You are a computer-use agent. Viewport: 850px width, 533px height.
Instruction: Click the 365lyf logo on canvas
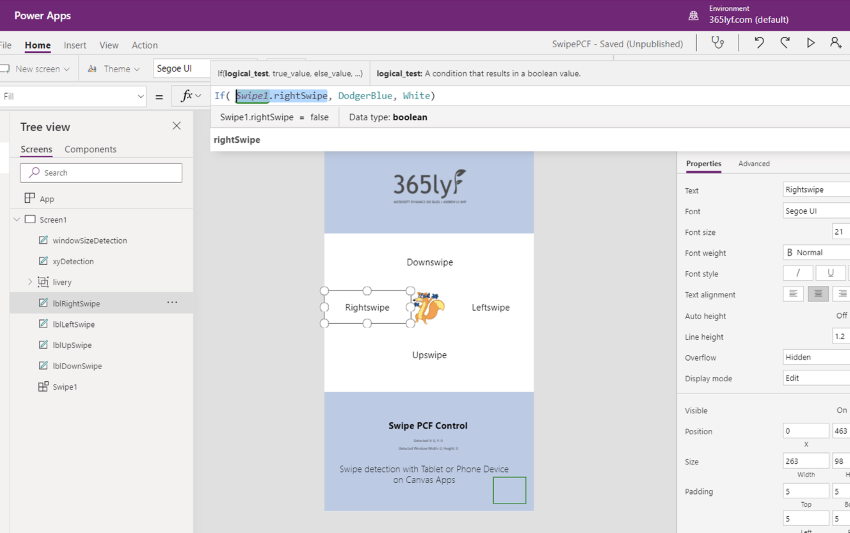[429, 185]
